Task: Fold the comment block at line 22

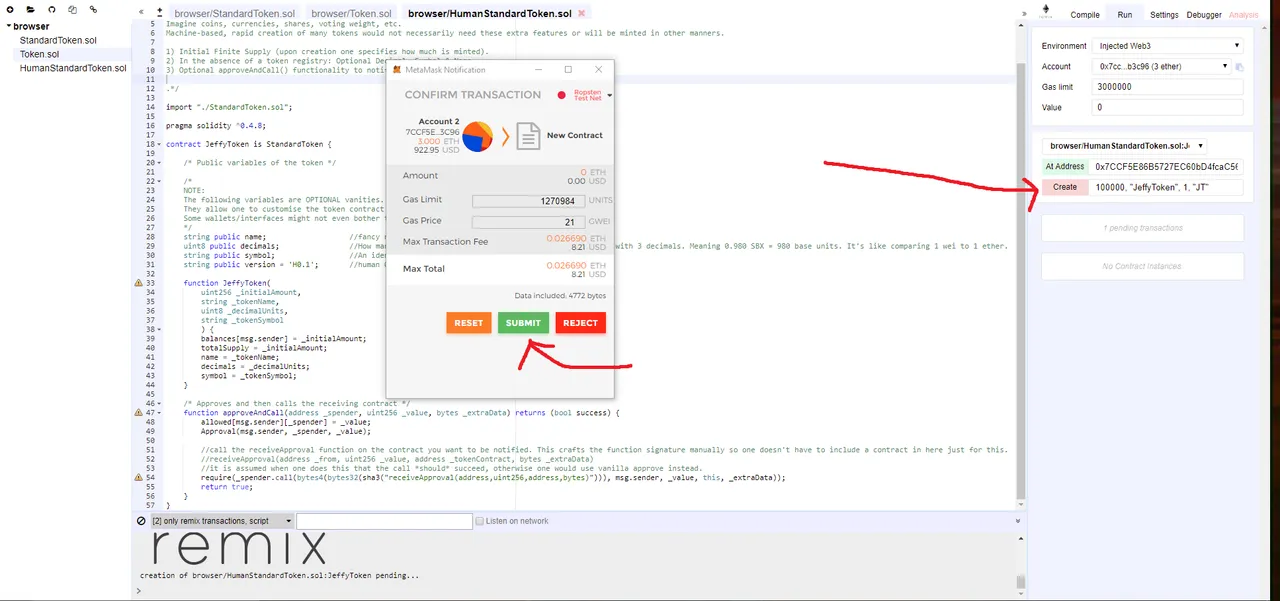Action: click(161, 181)
